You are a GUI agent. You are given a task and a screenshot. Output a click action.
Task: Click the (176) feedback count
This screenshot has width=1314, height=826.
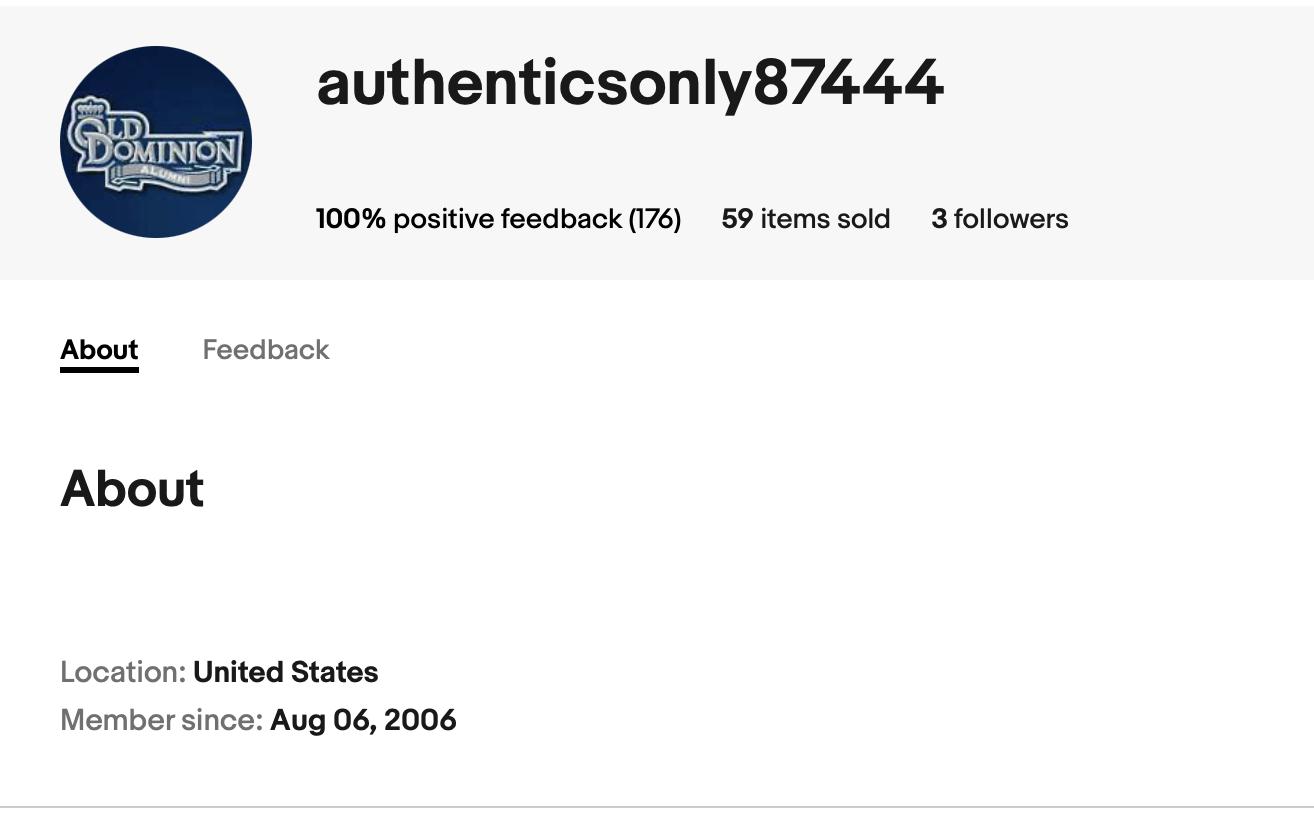click(x=655, y=219)
